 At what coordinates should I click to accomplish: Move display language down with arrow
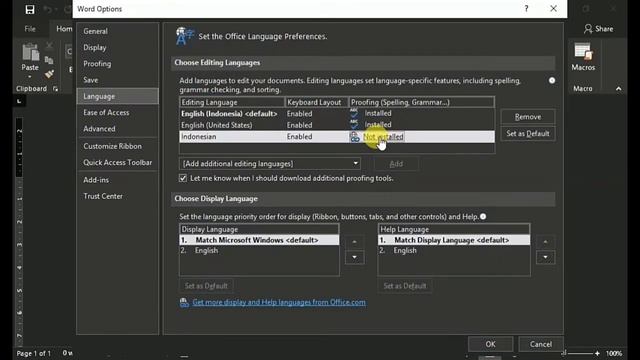(354, 257)
